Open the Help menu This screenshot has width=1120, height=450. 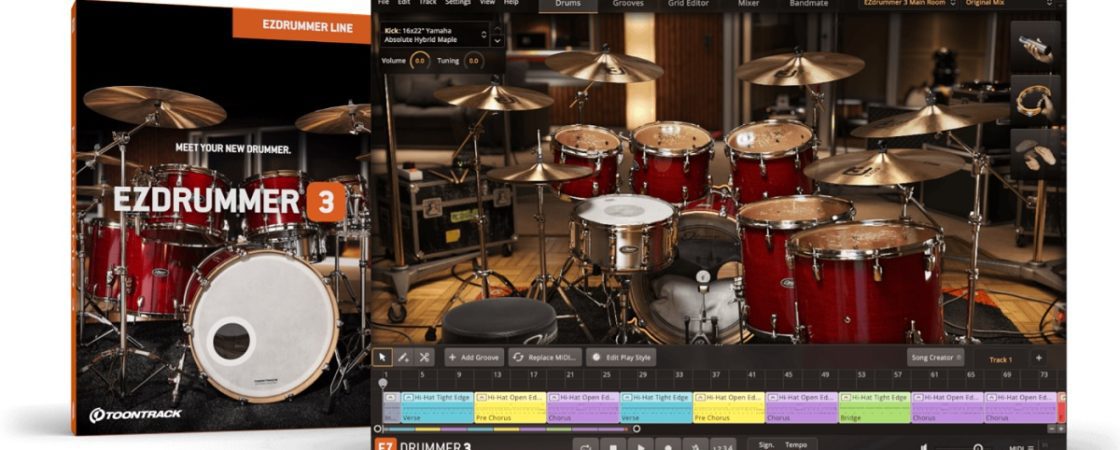[x=511, y=3]
